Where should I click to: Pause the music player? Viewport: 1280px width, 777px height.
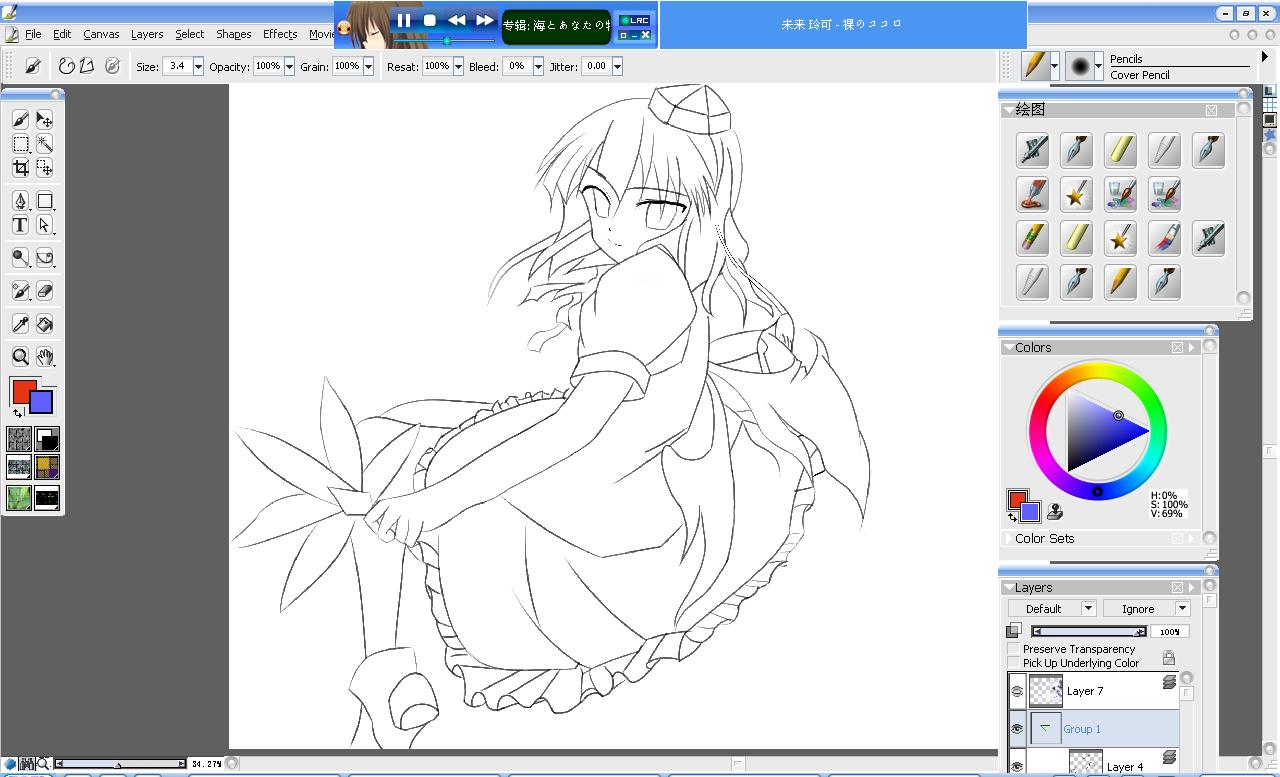[404, 20]
